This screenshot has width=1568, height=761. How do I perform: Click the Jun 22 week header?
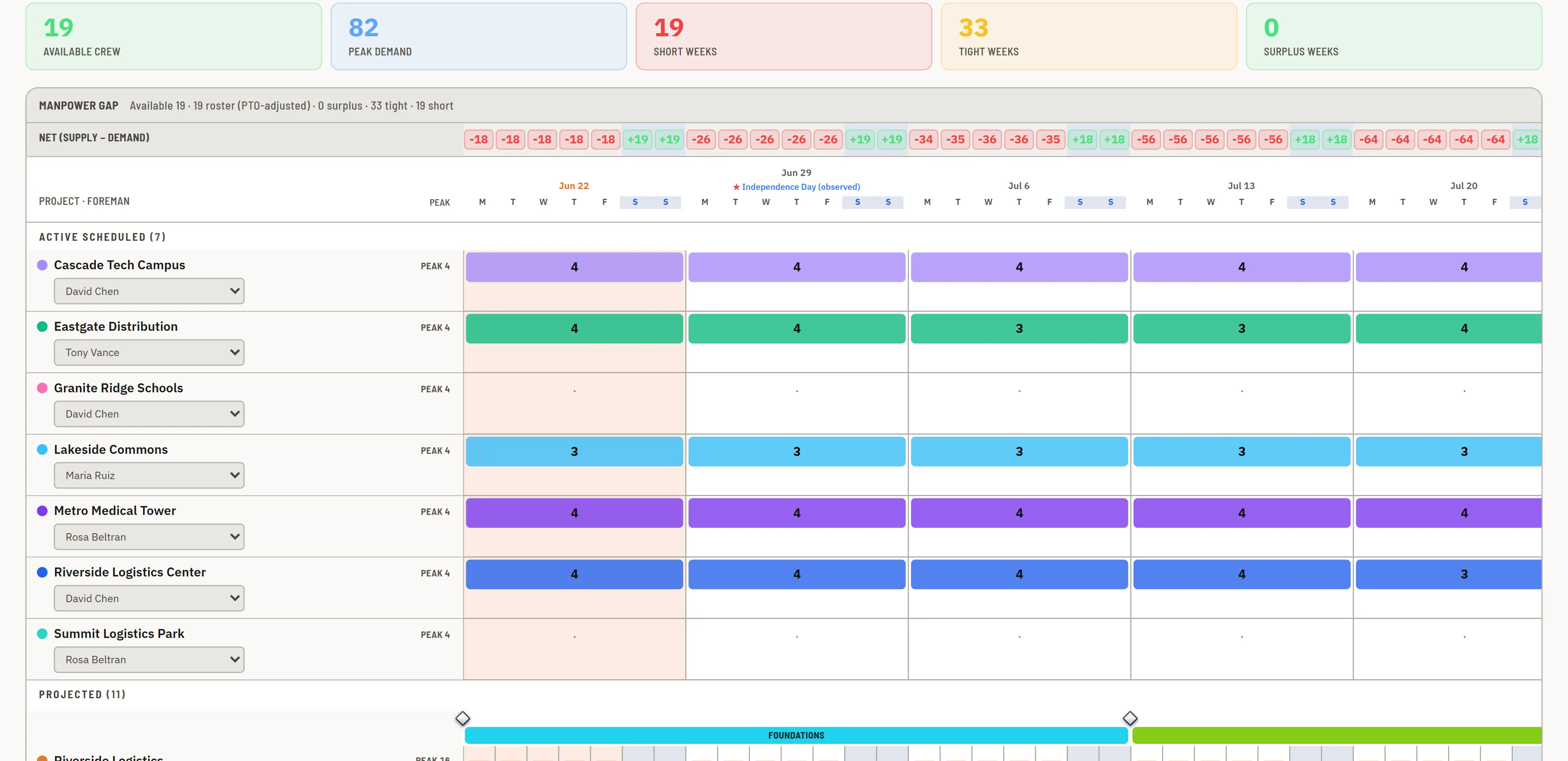tap(574, 185)
